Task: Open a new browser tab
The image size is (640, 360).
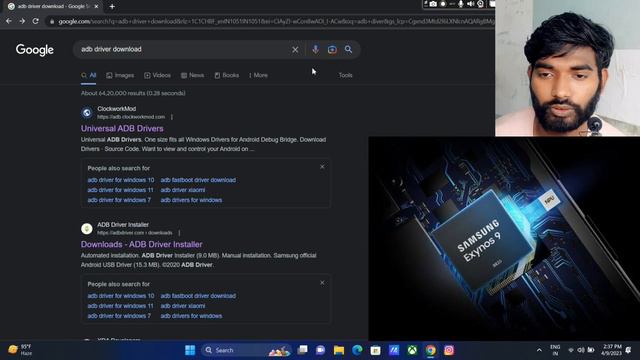Action: point(112,6)
